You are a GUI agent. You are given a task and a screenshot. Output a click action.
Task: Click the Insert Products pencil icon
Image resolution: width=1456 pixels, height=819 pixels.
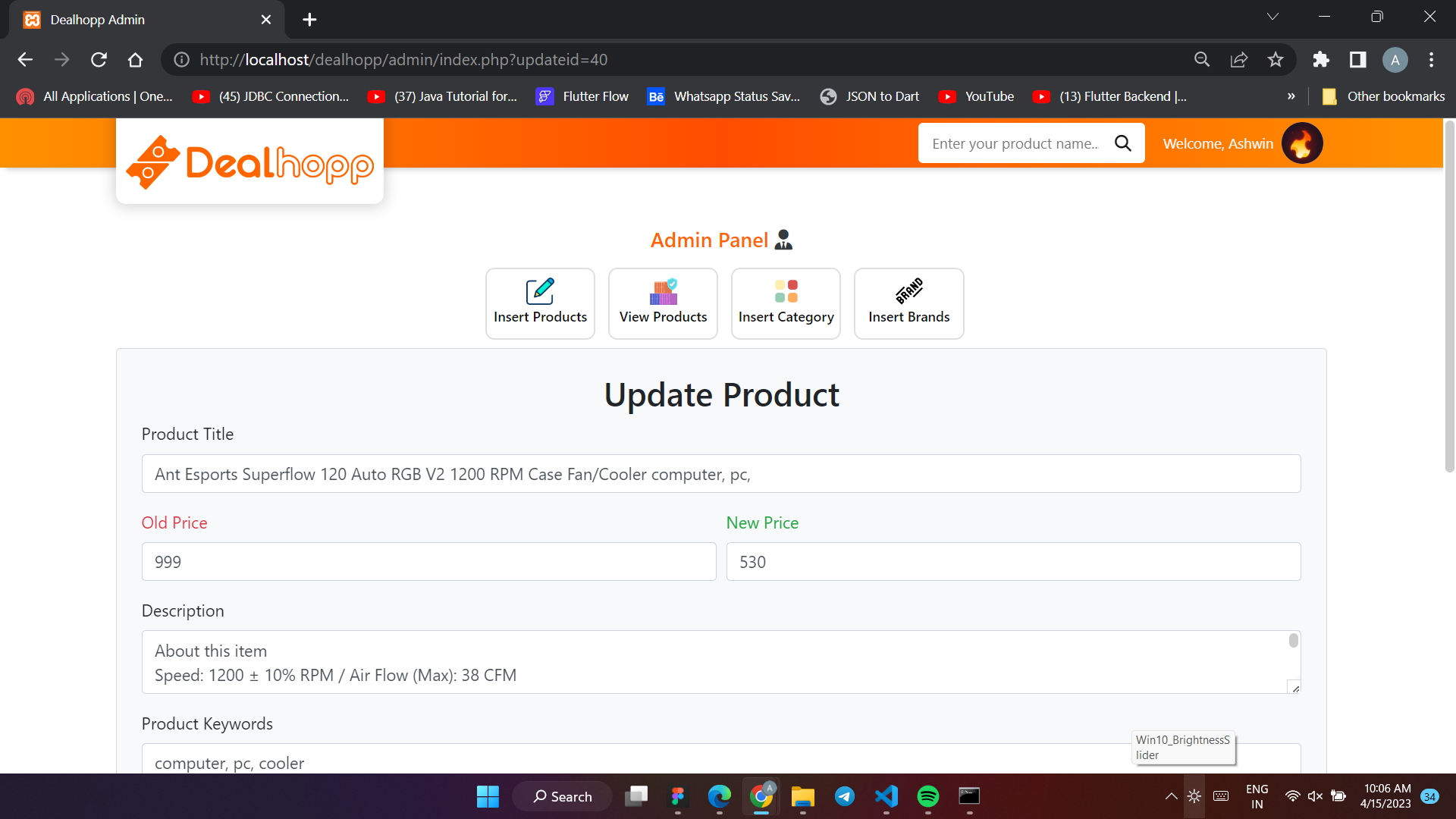540,291
